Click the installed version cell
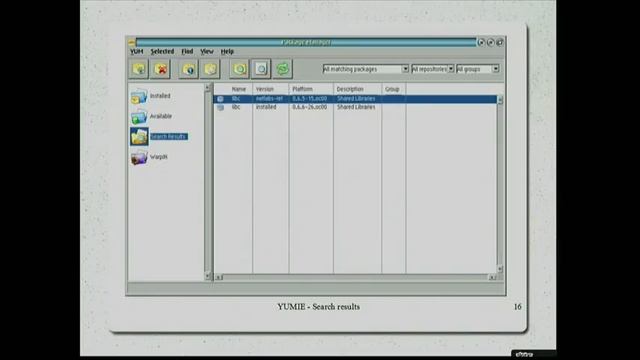 [x=266, y=107]
